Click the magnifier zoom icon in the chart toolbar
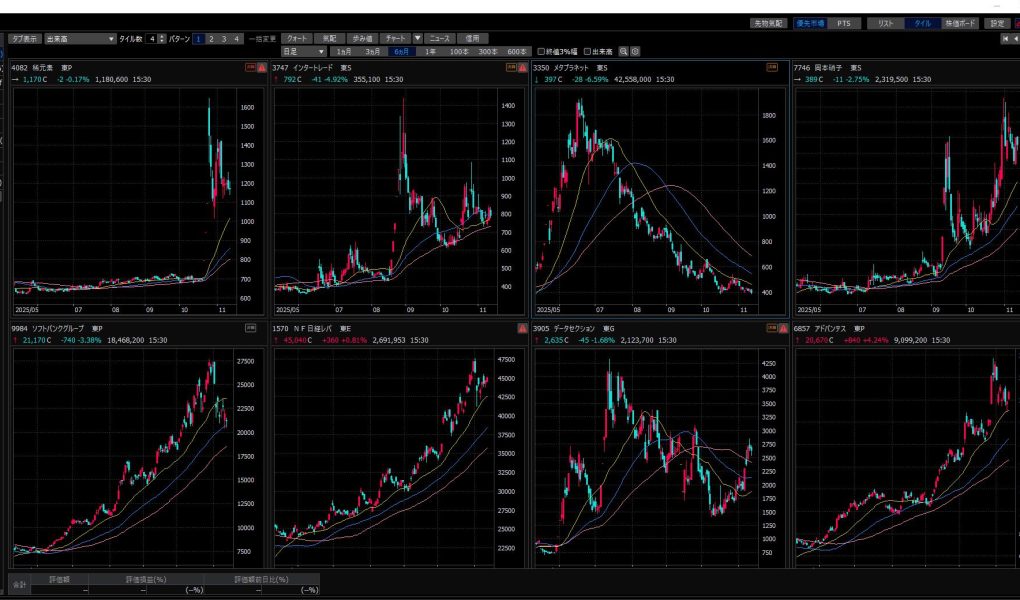 click(x=623, y=51)
